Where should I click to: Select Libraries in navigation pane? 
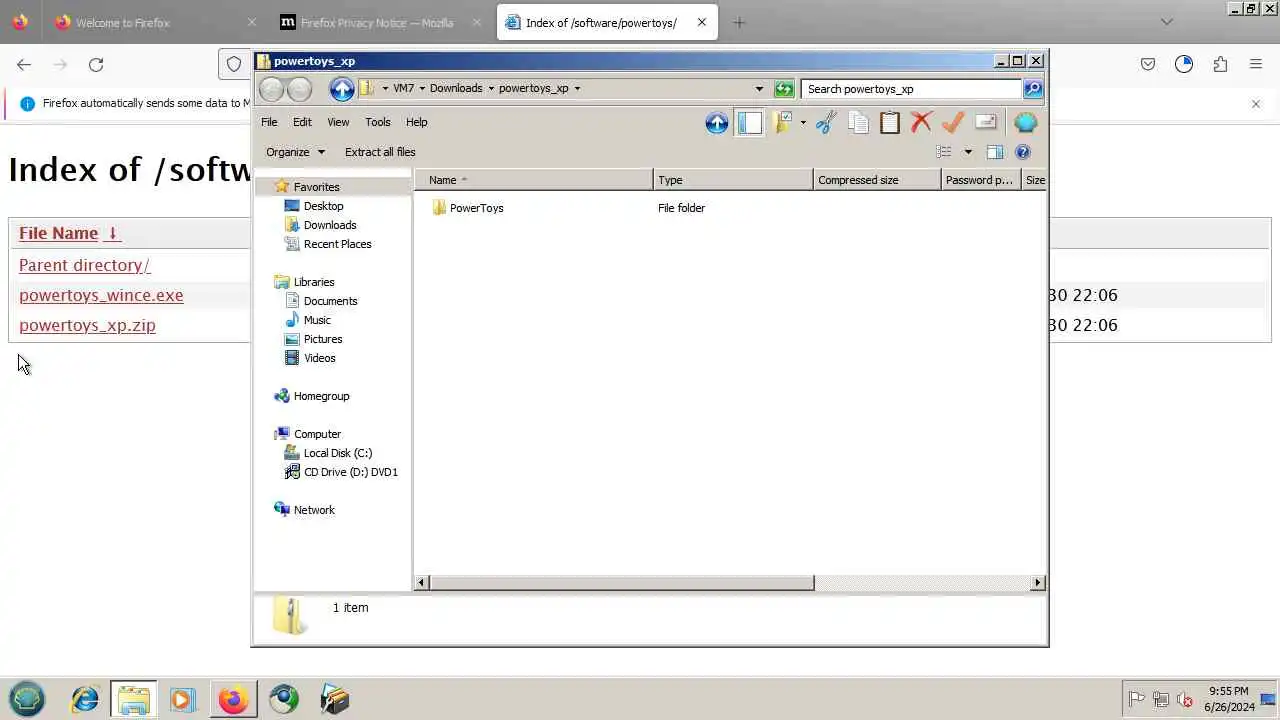coord(314,282)
